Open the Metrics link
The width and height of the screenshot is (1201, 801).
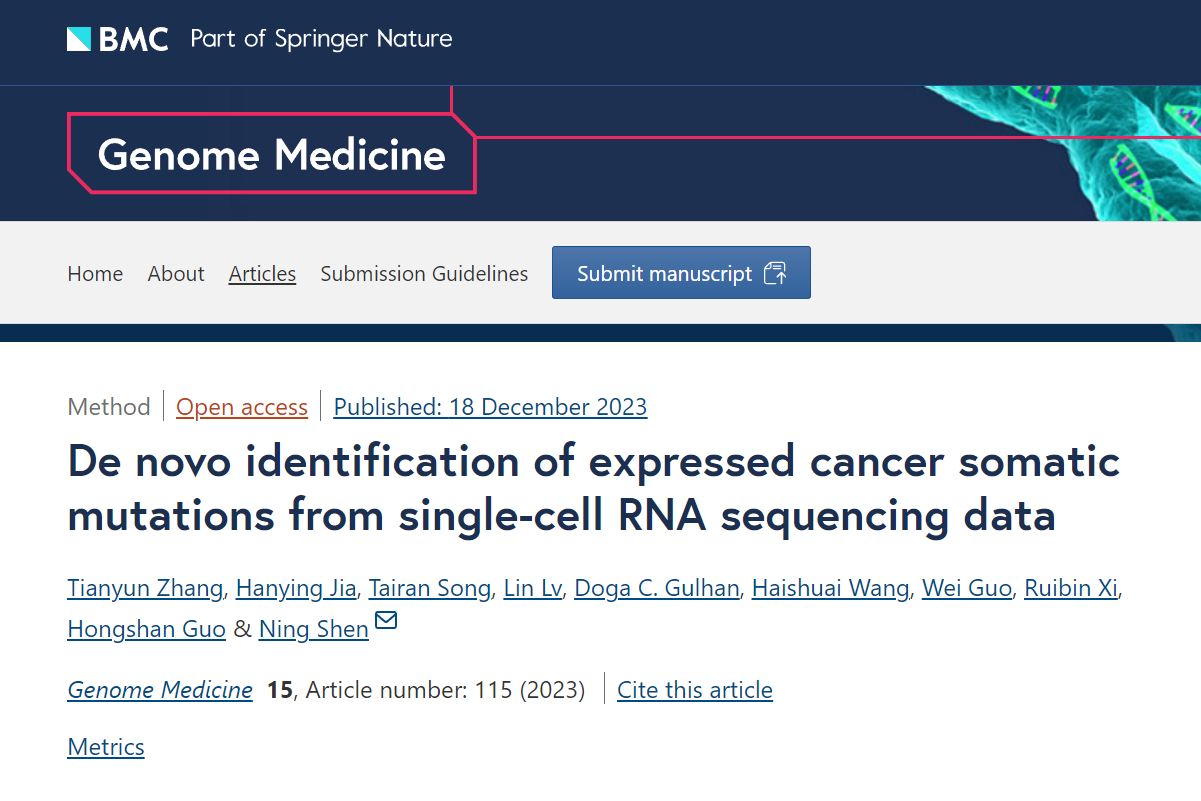click(106, 747)
